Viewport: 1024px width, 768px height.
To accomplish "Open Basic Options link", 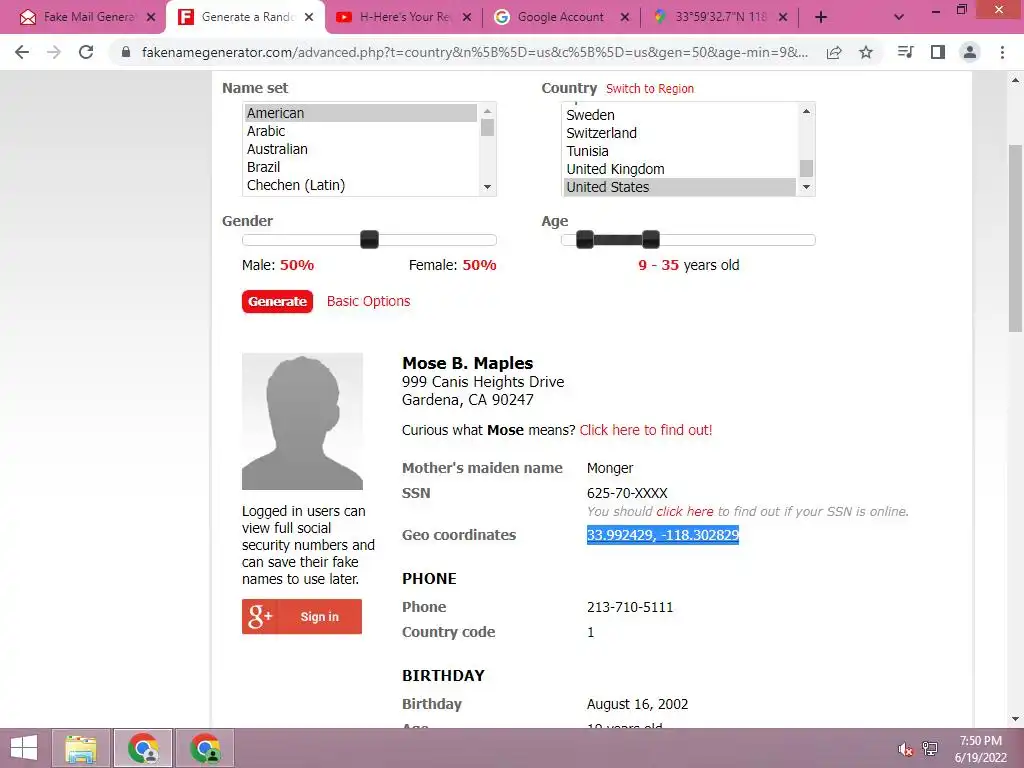I will coord(368,301).
